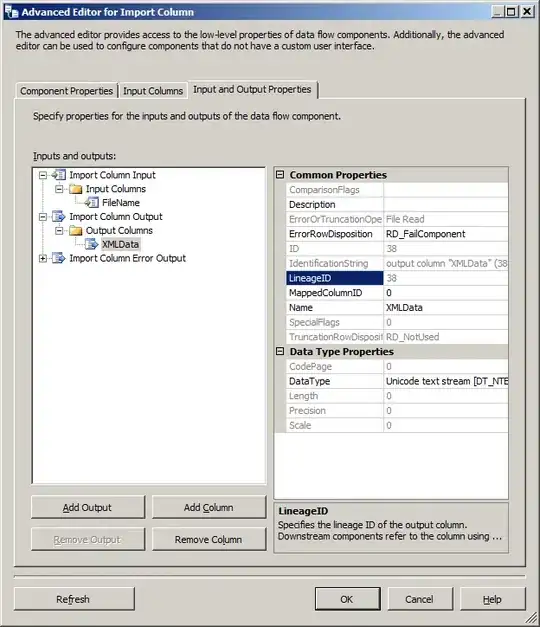Select the LineageID property row
Image resolution: width=540 pixels, height=627 pixels.
(397, 278)
